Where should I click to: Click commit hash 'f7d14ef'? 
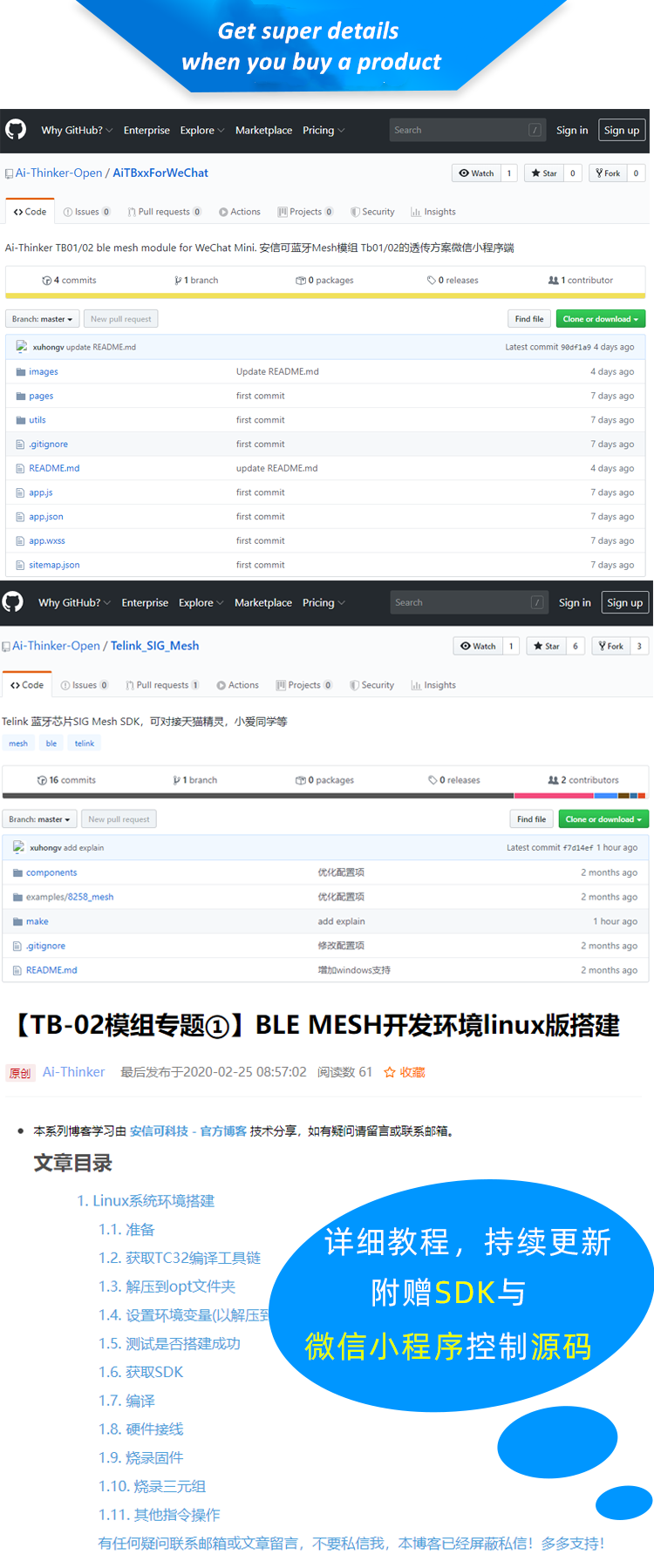pyautogui.click(x=578, y=847)
